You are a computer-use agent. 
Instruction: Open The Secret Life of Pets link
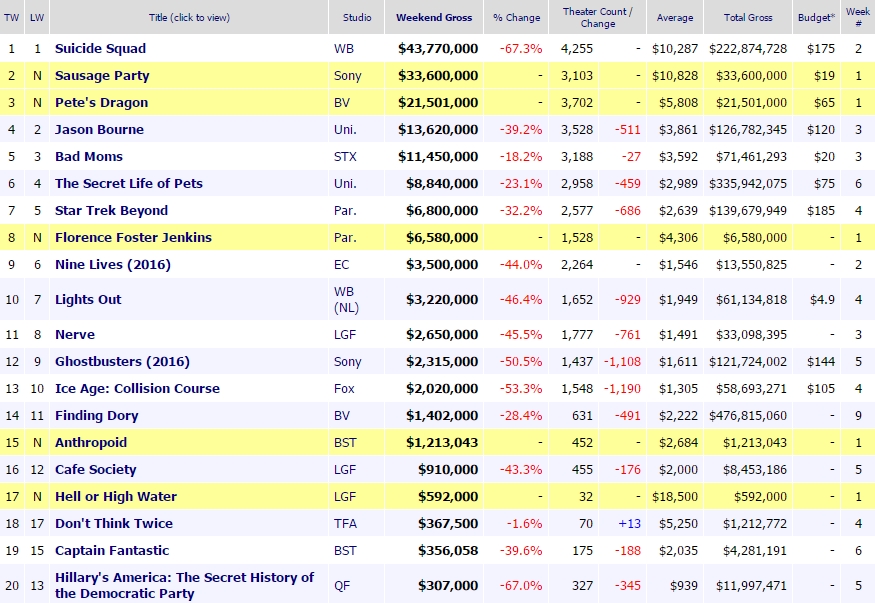[129, 184]
